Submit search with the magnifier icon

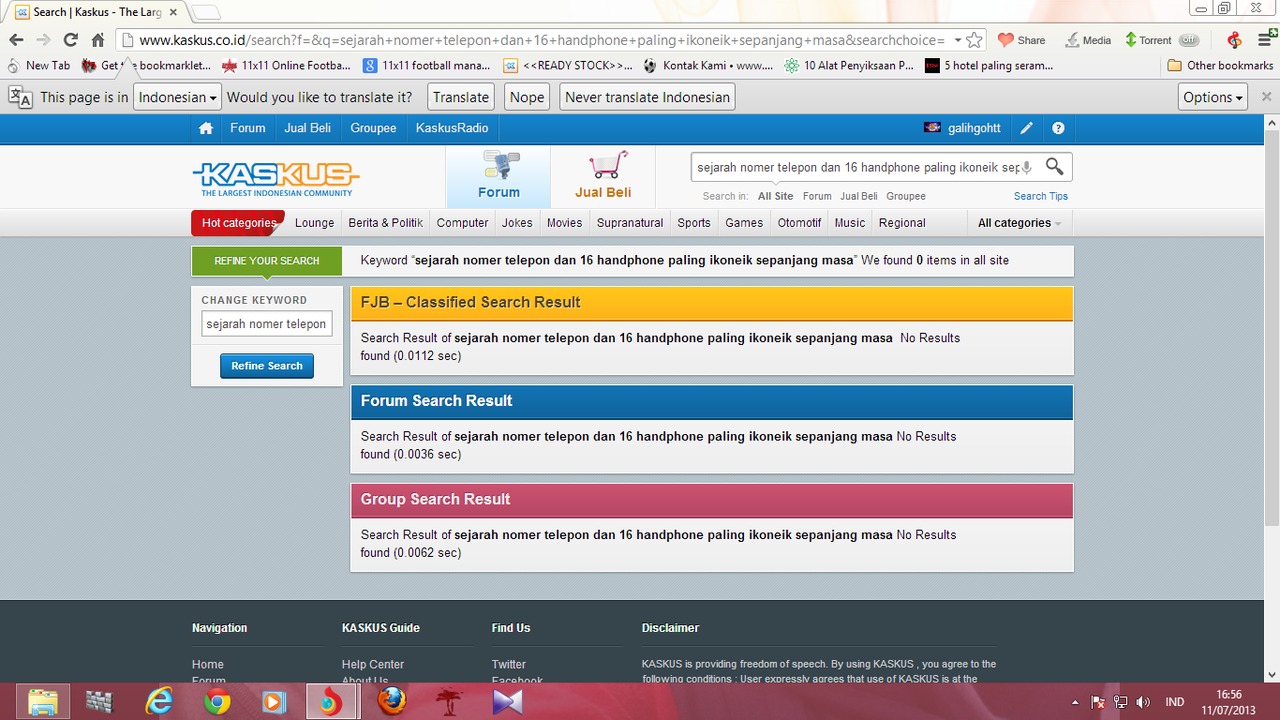[1054, 166]
